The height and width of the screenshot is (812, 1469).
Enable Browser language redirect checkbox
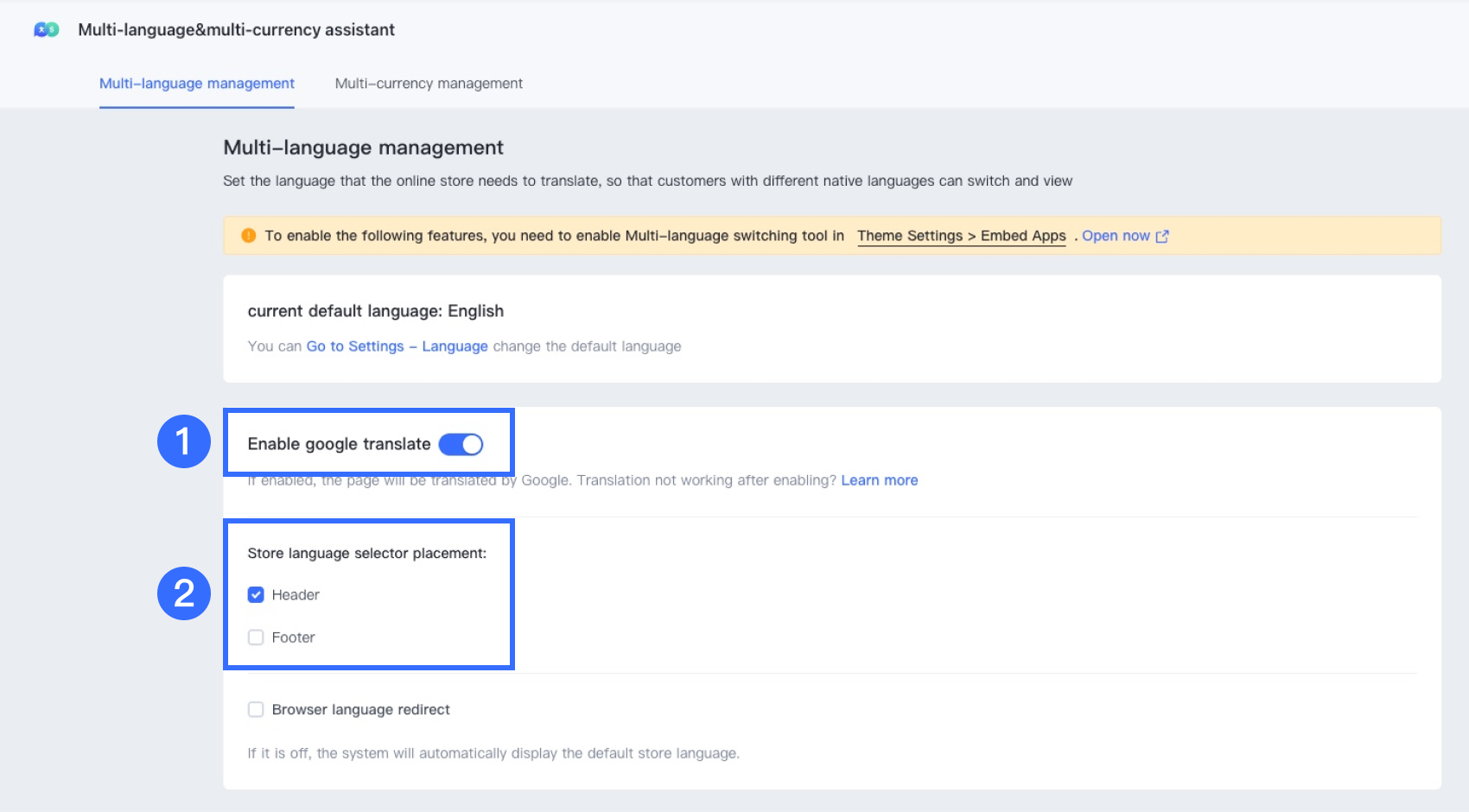(x=256, y=710)
